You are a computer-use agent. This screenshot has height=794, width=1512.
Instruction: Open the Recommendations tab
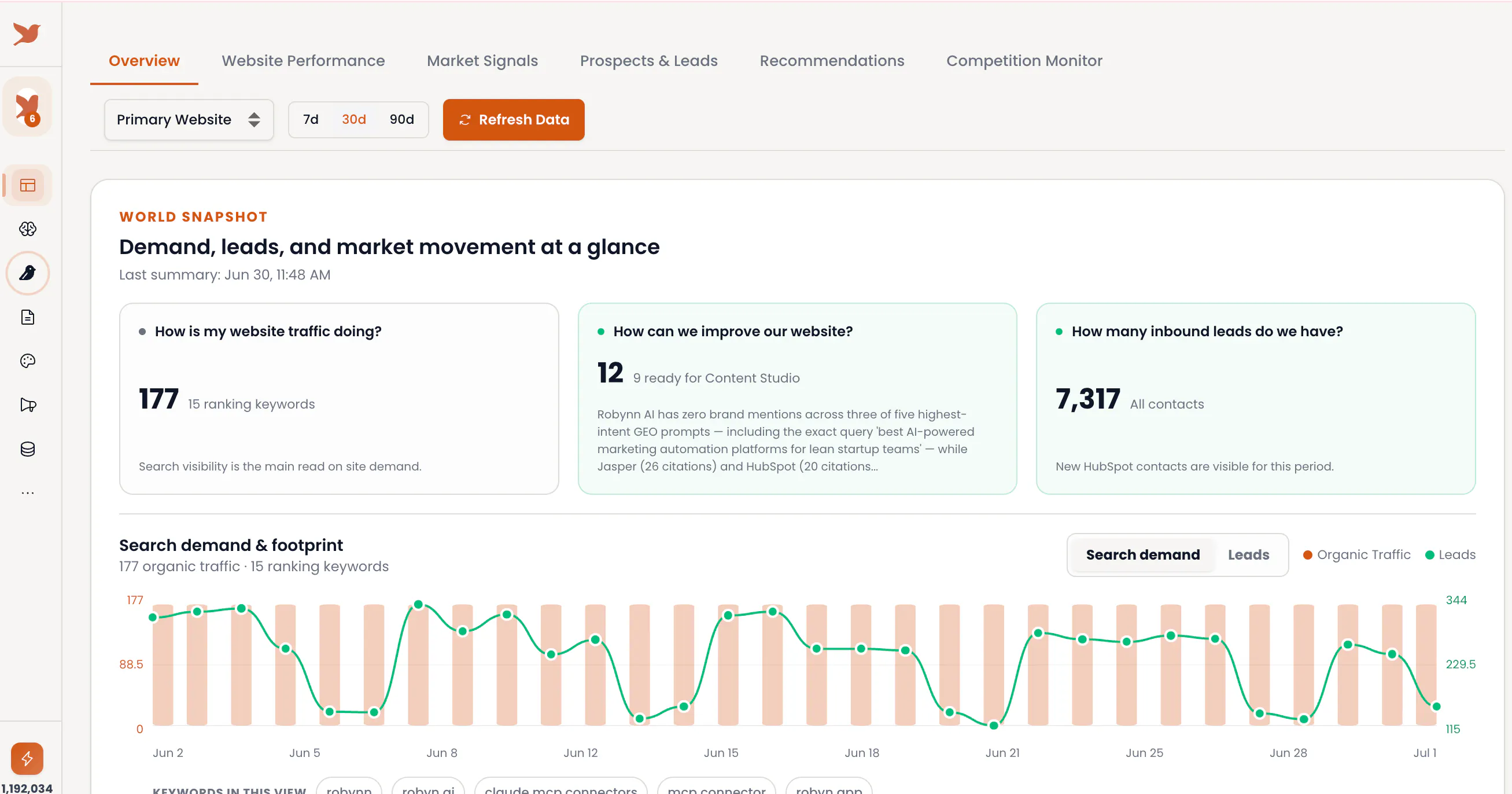pyautogui.click(x=832, y=61)
